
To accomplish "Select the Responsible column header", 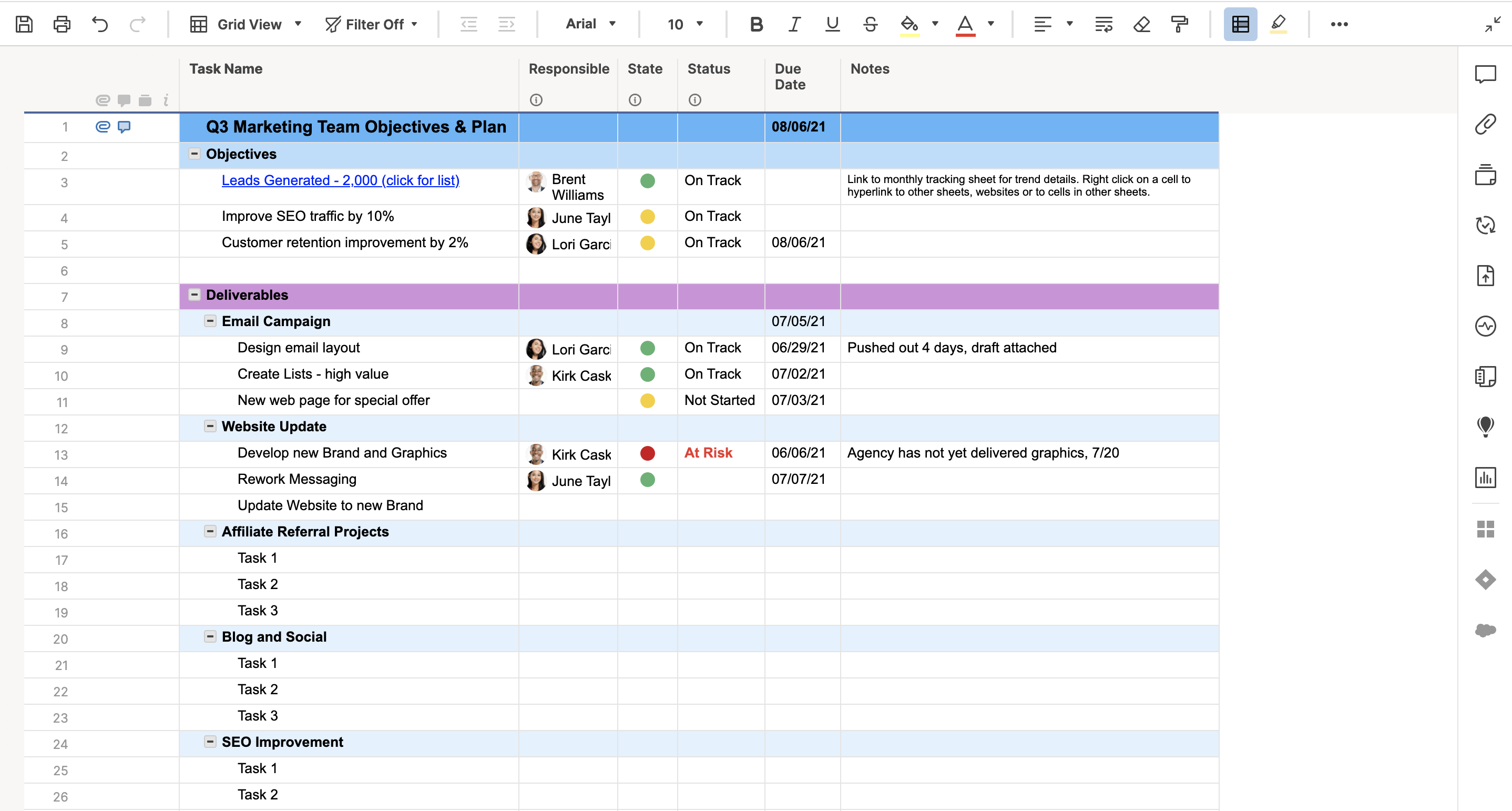I will point(568,85).
